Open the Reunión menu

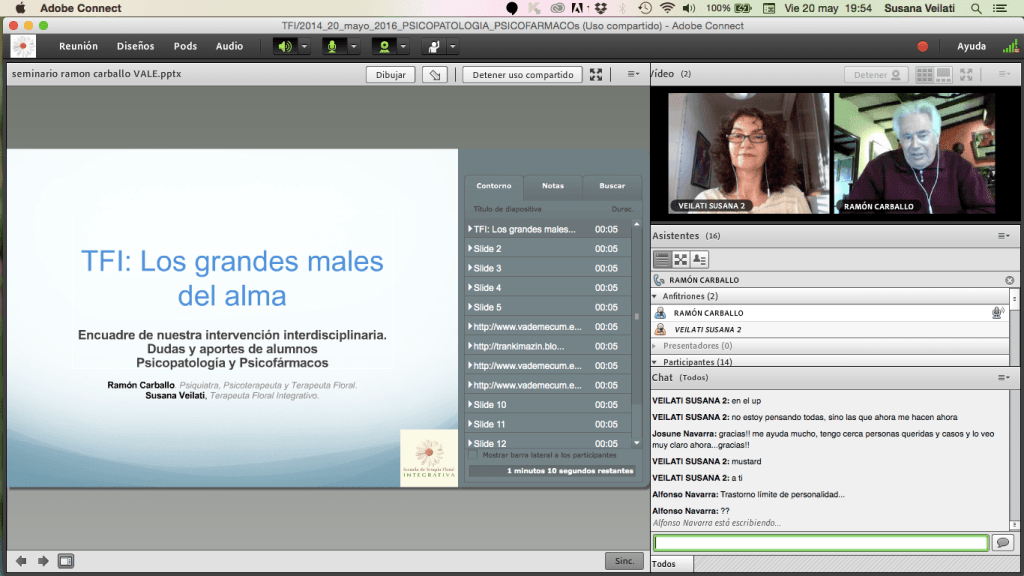pos(78,46)
